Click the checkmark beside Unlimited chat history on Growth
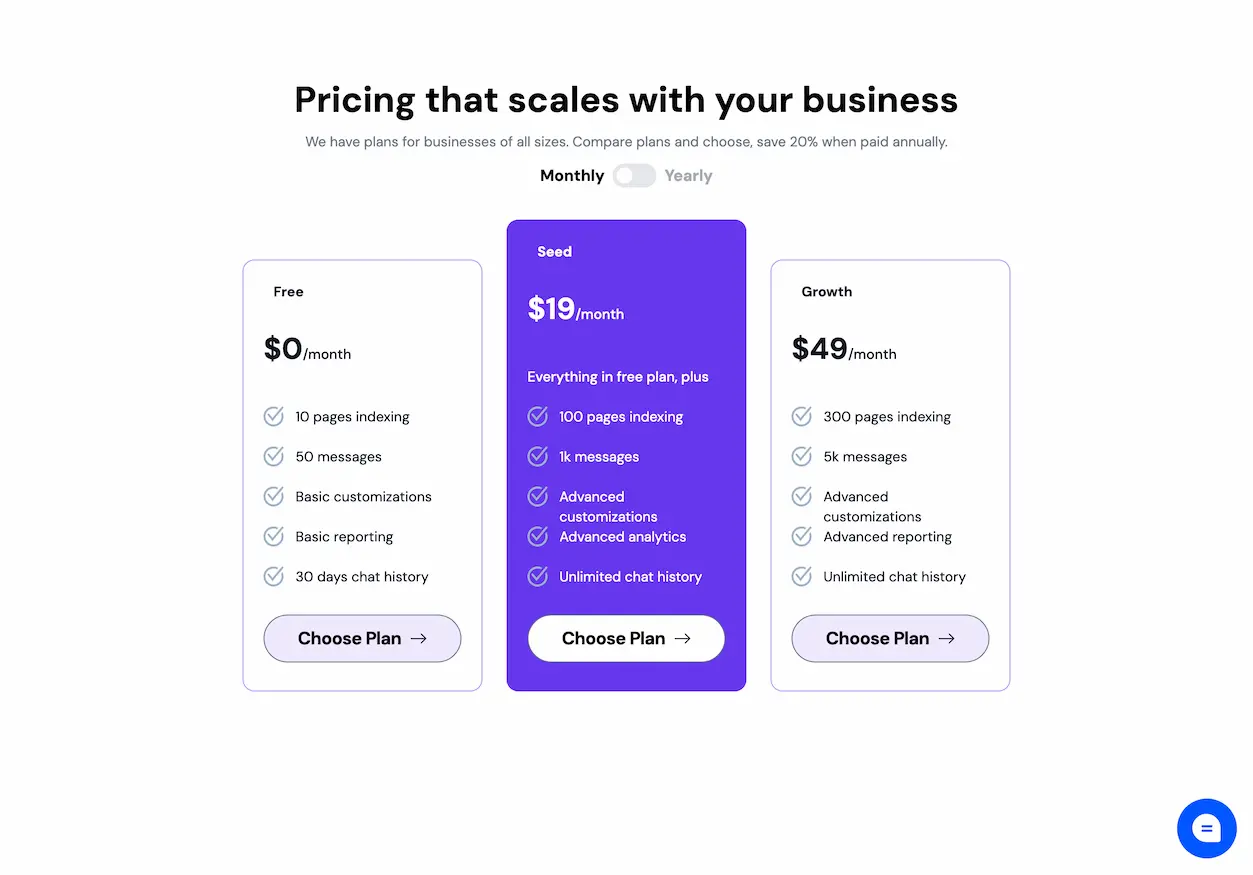The width and height of the screenshot is (1253, 875). 801,576
